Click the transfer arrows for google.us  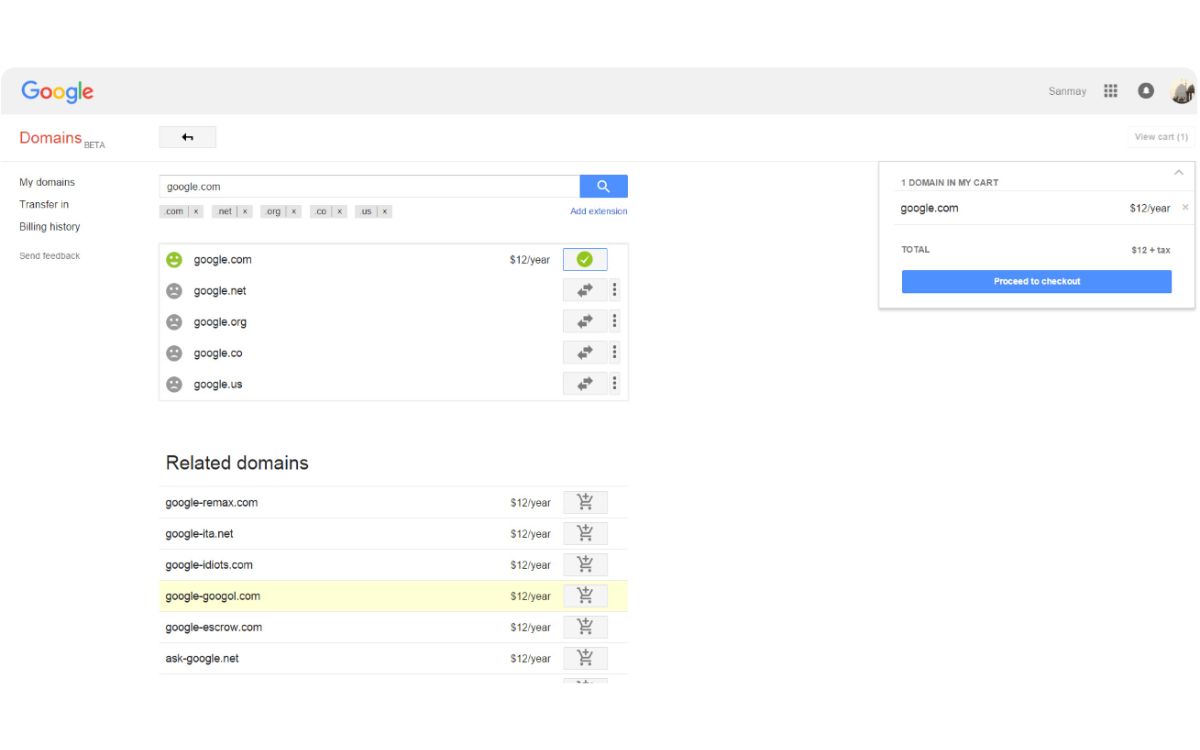click(x=585, y=384)
